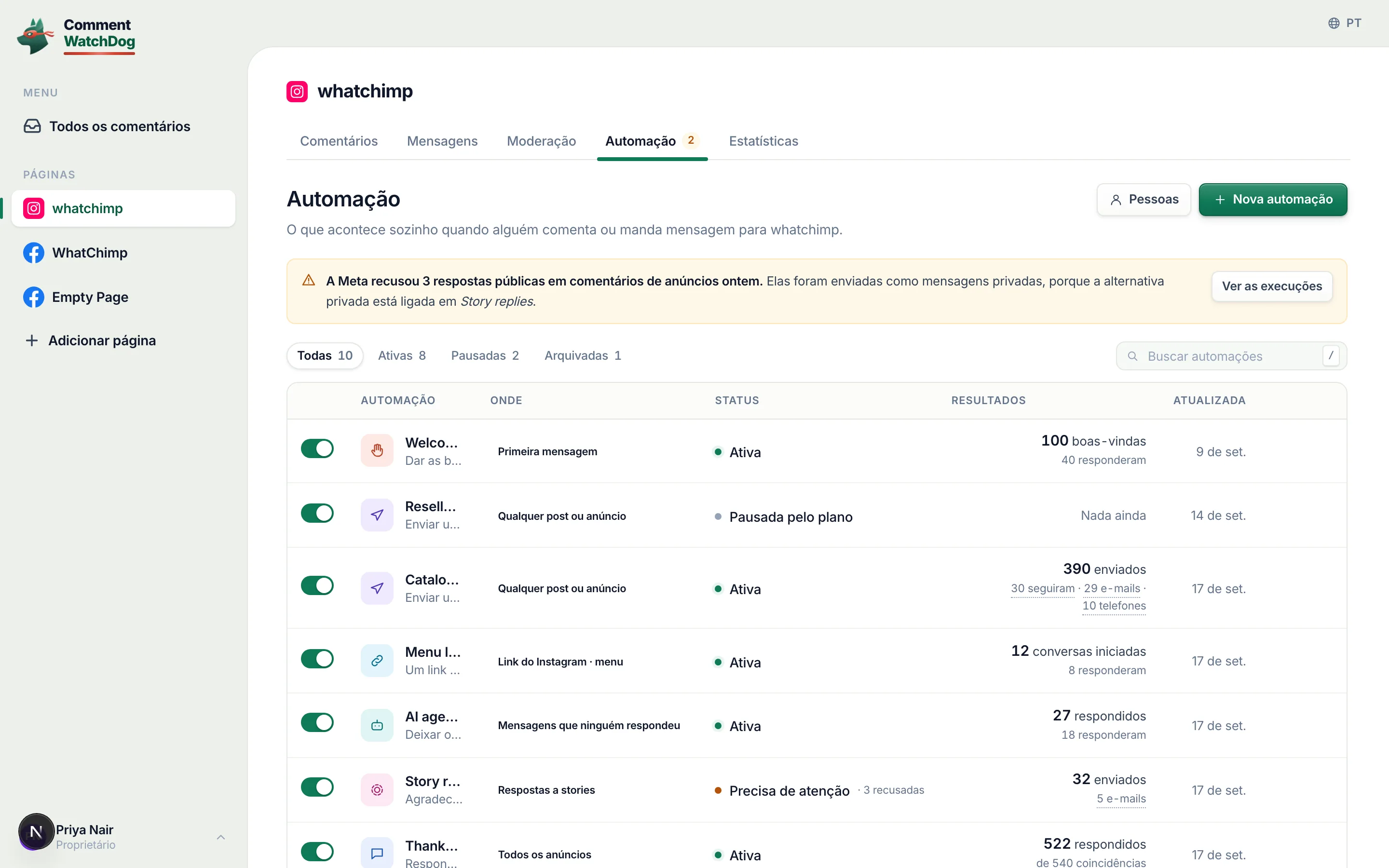
Task: Click the plus icon beside Adicionar página
Action: 32,340
